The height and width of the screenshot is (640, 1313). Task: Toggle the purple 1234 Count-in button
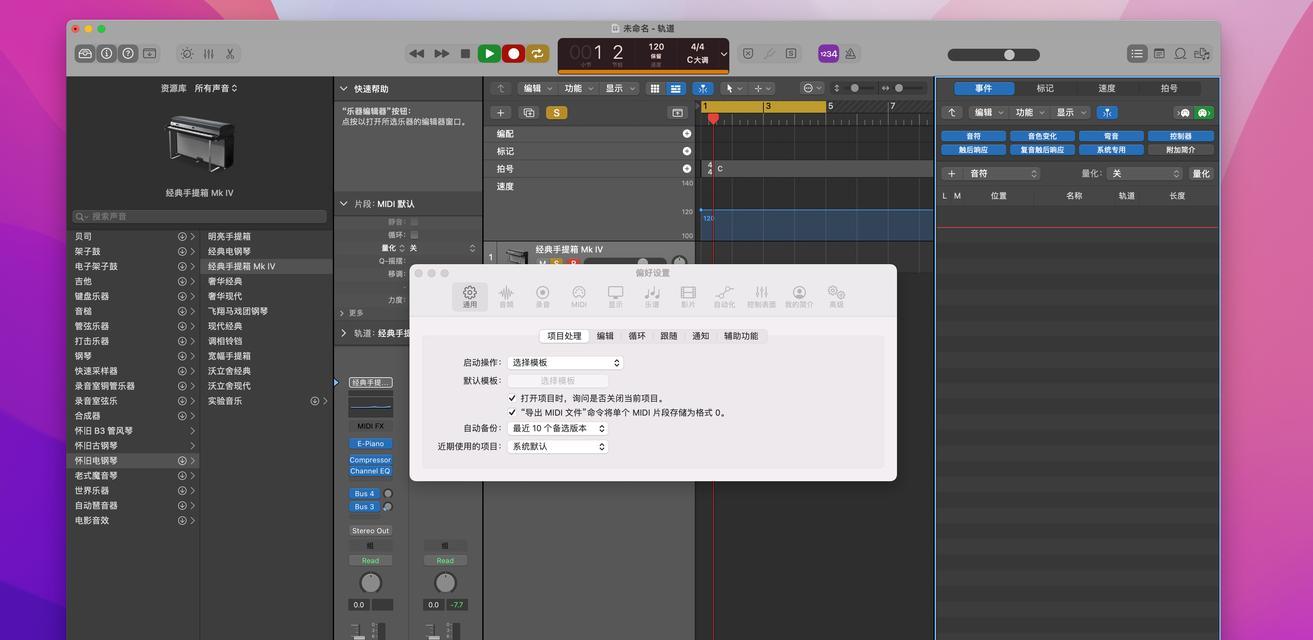(x=828, y=54)
